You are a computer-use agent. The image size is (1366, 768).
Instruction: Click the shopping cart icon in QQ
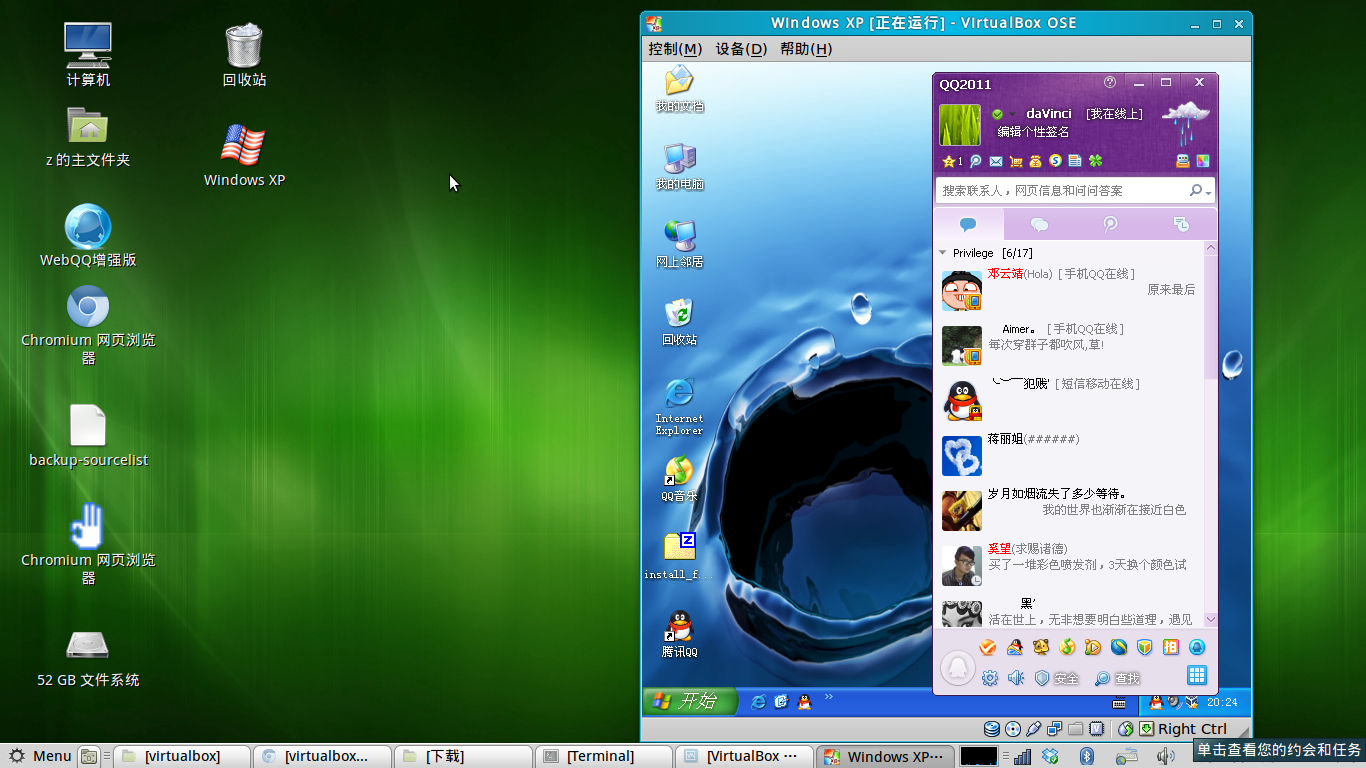tap(1016, 161)
